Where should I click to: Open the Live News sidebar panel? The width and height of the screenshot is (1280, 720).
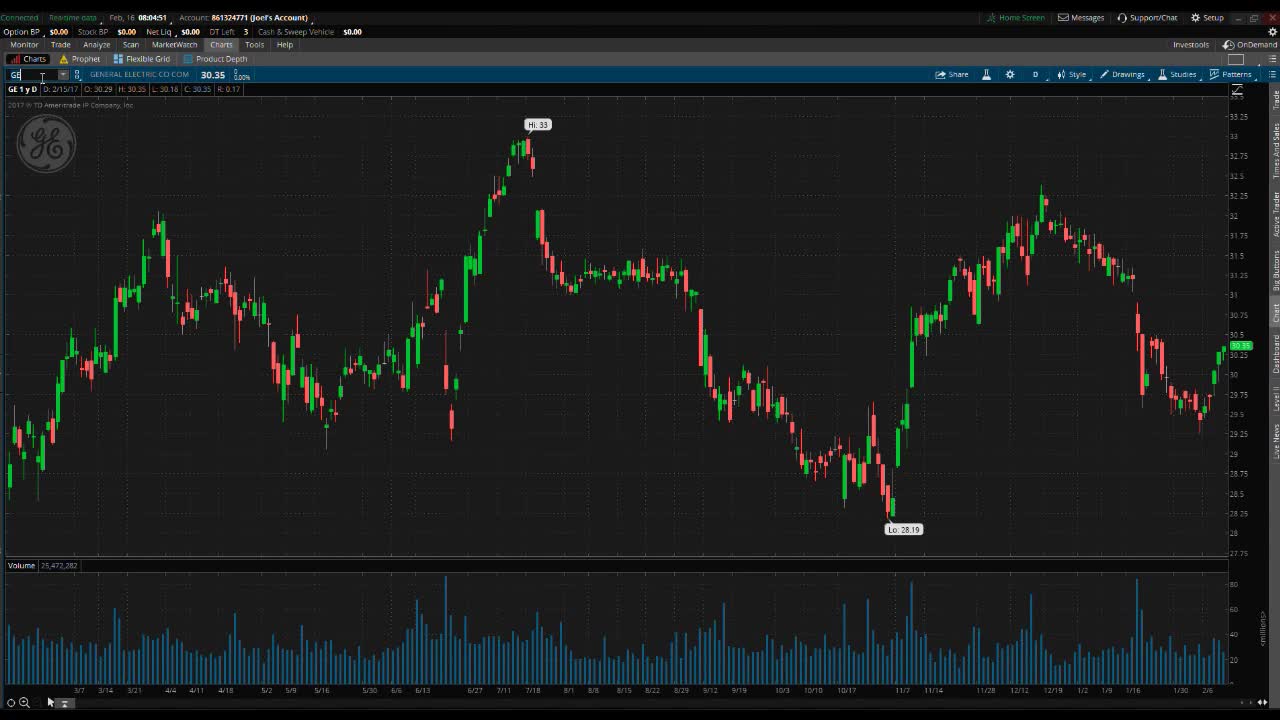(1275, 441)
